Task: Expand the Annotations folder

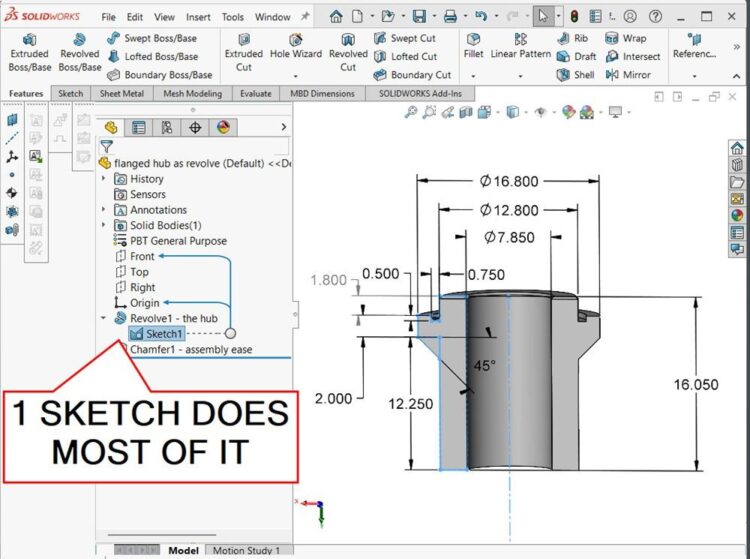Action: tap(103, 209)
